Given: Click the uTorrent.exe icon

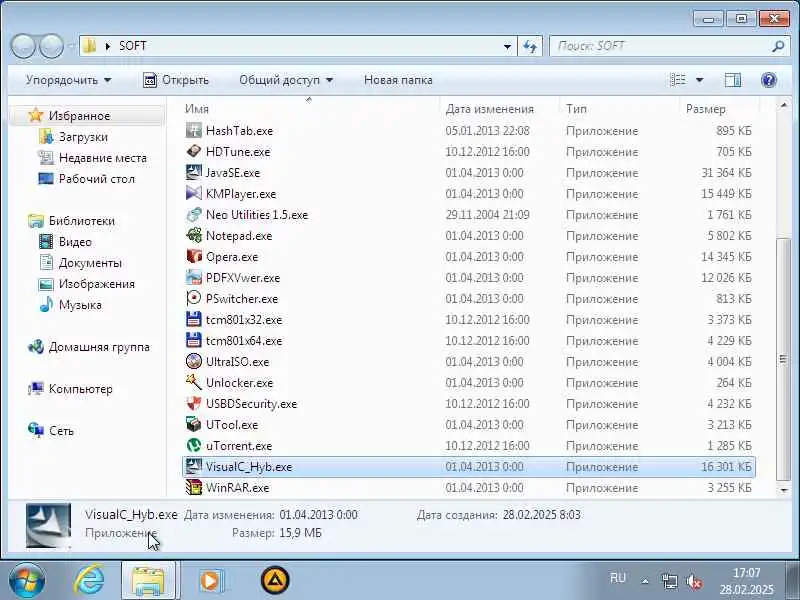Looking at the screenshot, I should (194, 445).
